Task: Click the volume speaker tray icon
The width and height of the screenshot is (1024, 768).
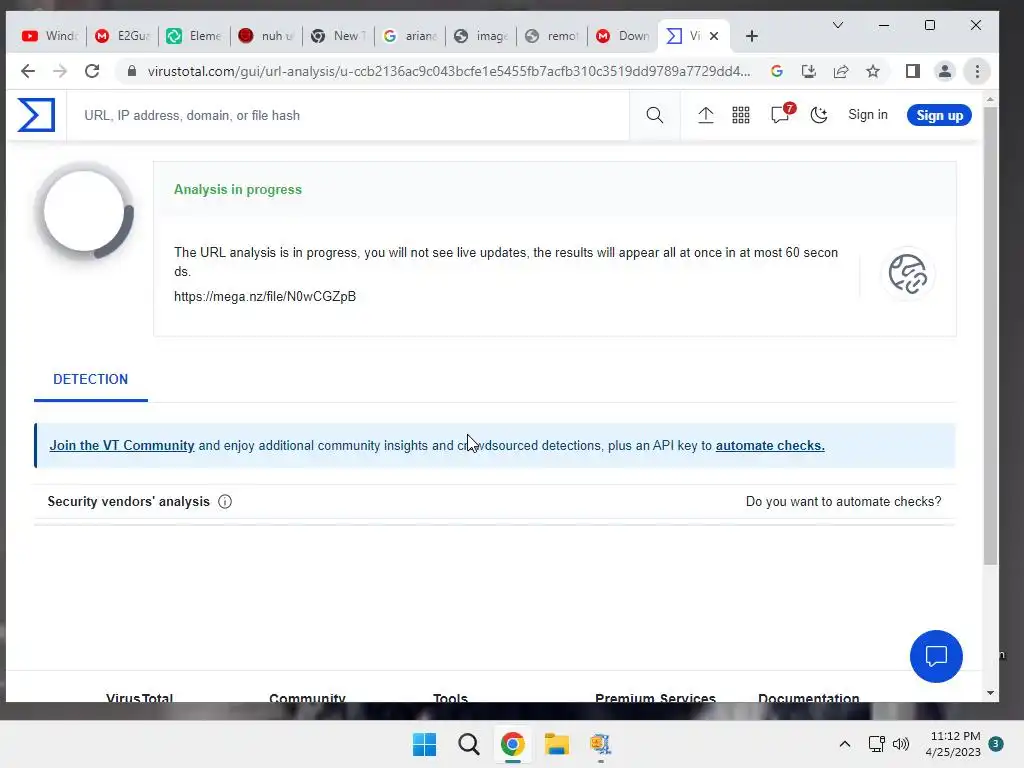Action: pyautogui.click(x=901, y=744)
